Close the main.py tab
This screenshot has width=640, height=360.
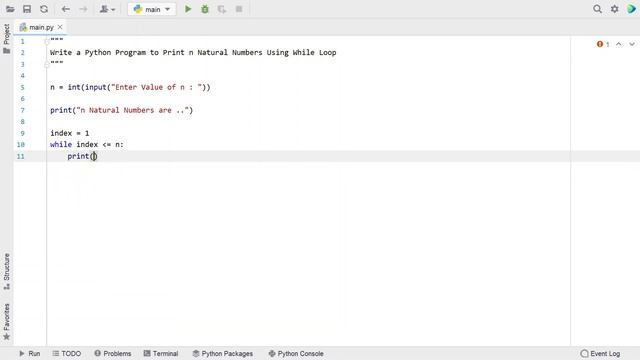pos(60,27)
